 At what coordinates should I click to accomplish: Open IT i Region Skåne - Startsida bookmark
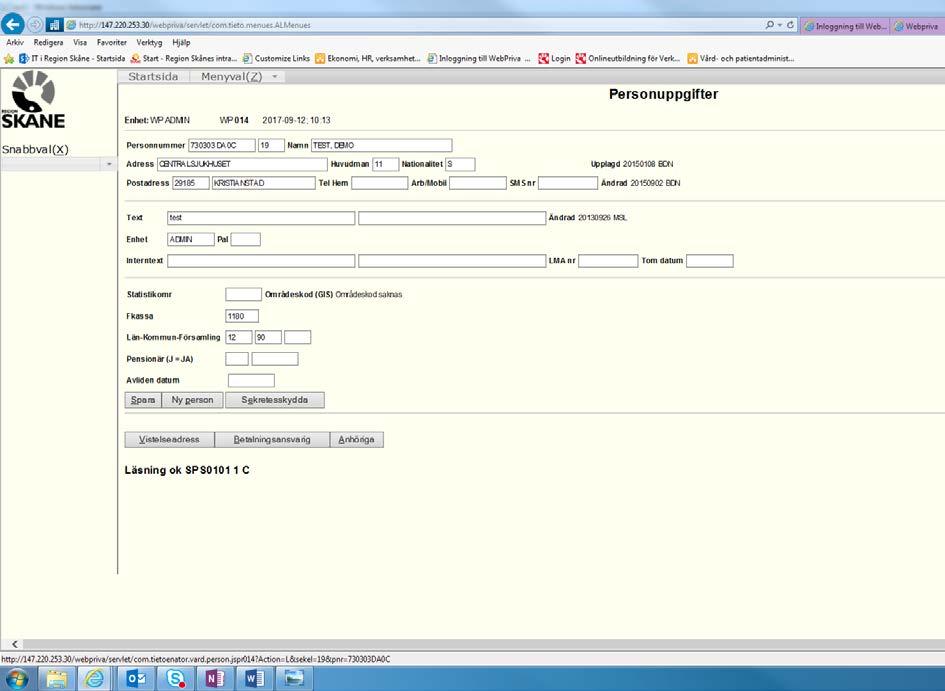[x=72, y=58]
